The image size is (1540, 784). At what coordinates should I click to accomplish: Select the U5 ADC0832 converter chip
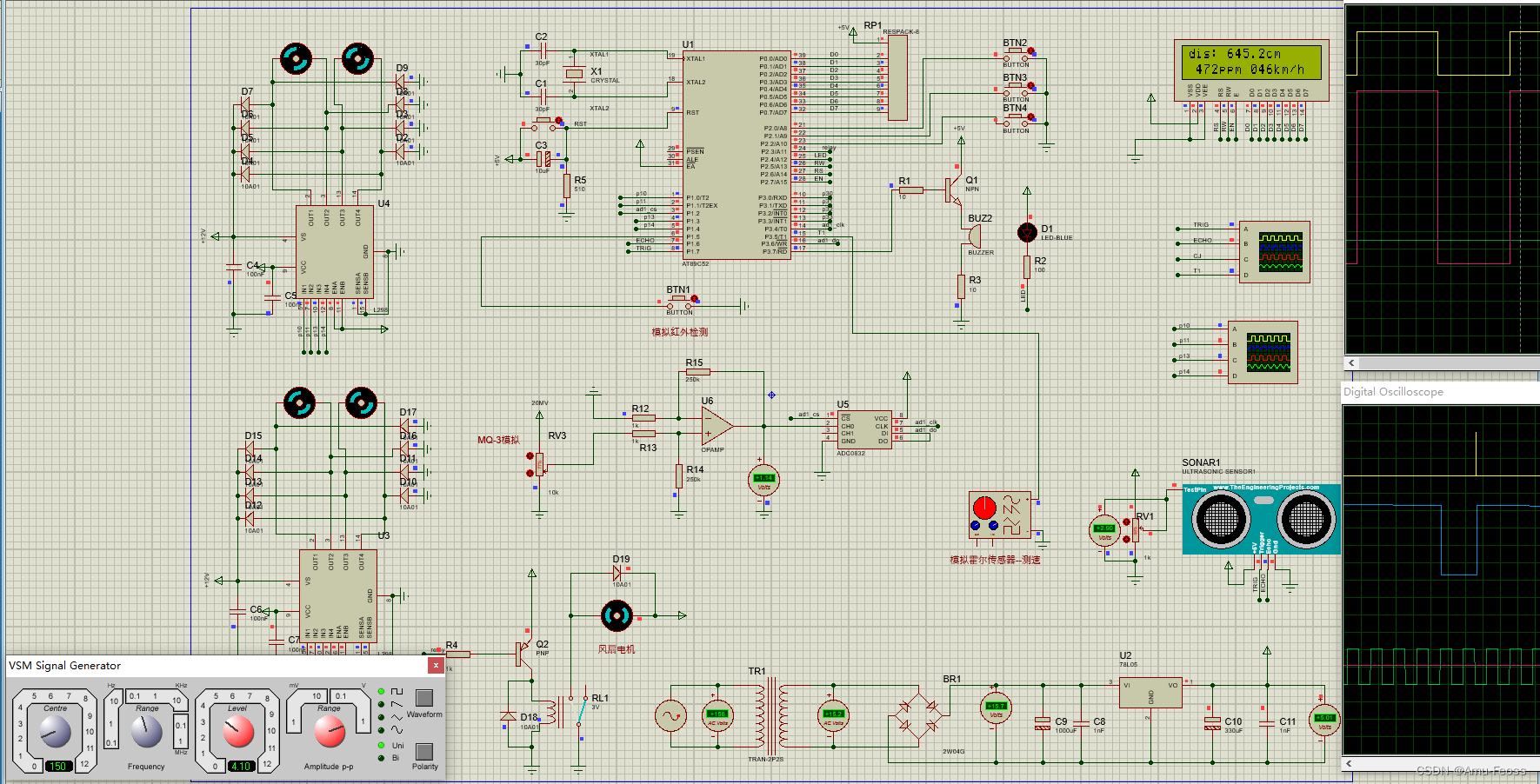[863, 429]
